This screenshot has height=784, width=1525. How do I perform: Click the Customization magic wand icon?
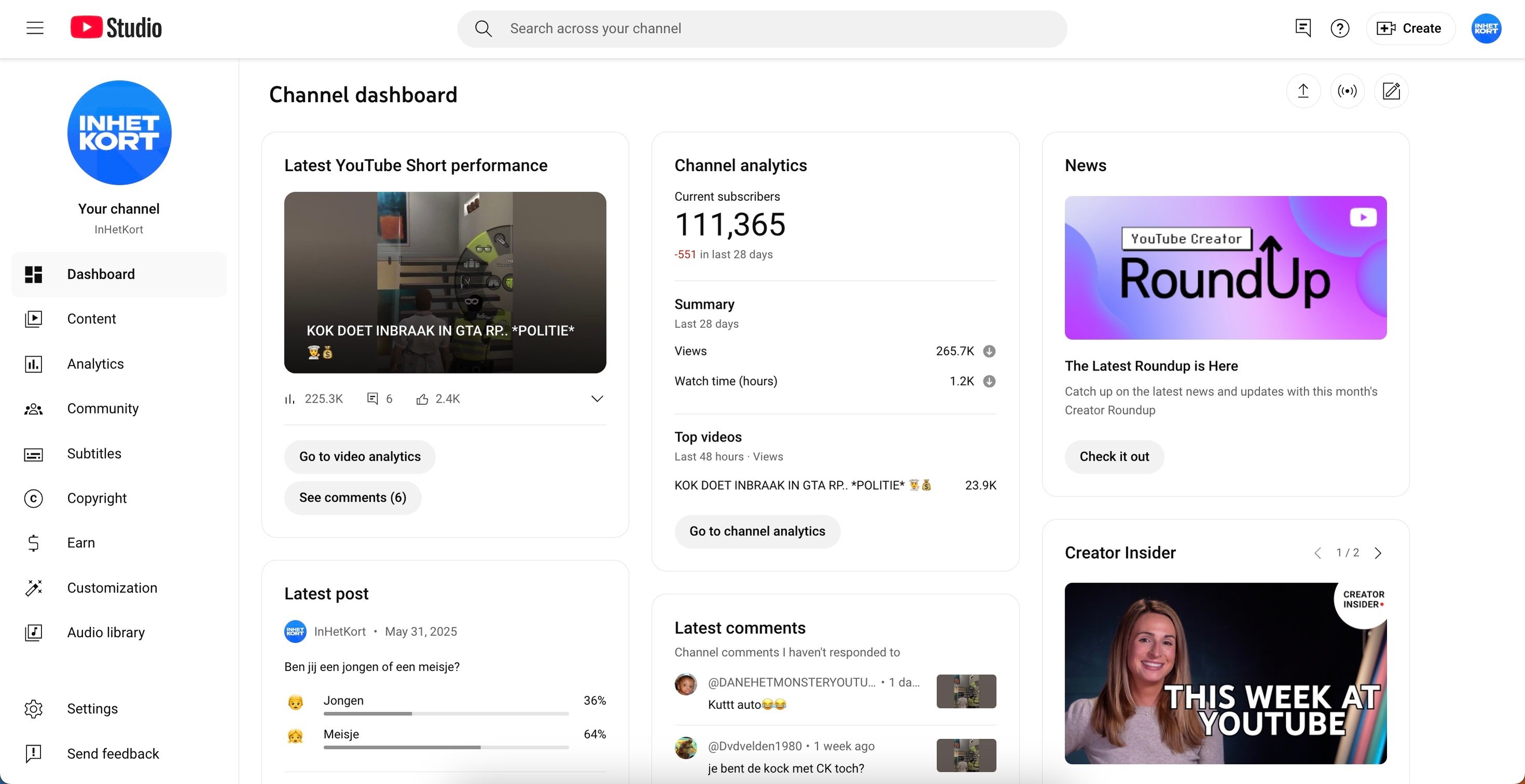click(x=33, y=588)
